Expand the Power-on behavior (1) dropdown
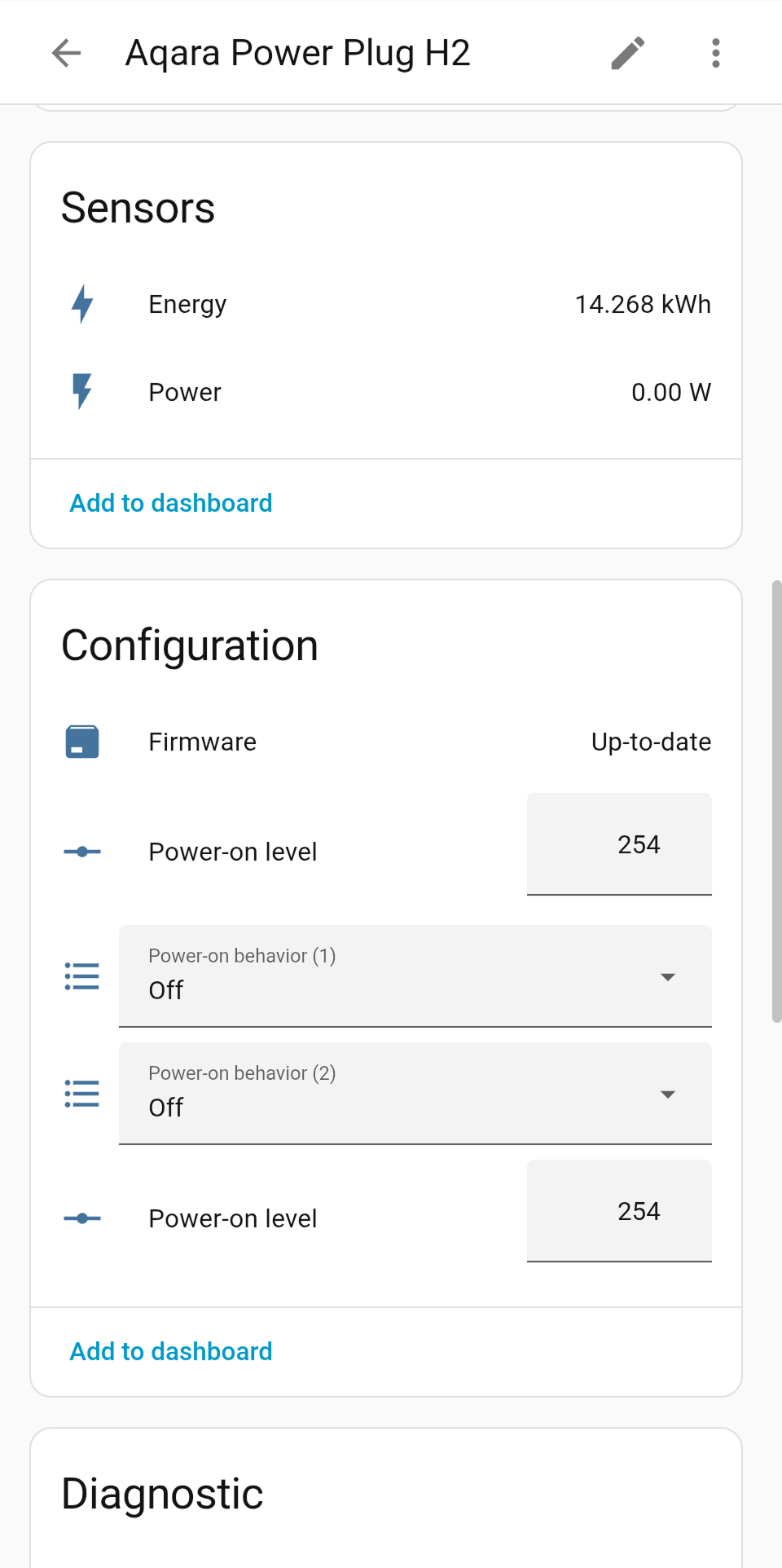The image size is (782, 1568). [x=668, y=976]
